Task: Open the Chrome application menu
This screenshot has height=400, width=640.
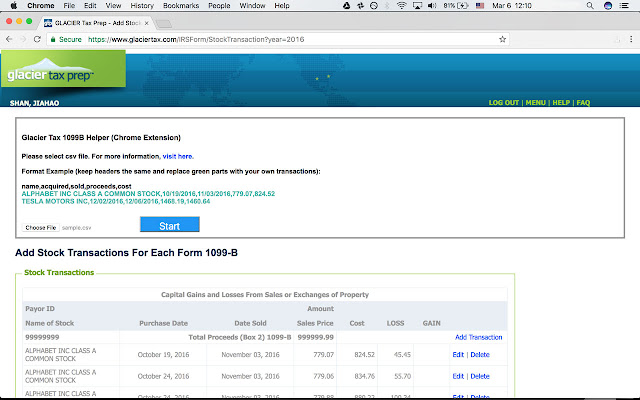Action: 40,6
